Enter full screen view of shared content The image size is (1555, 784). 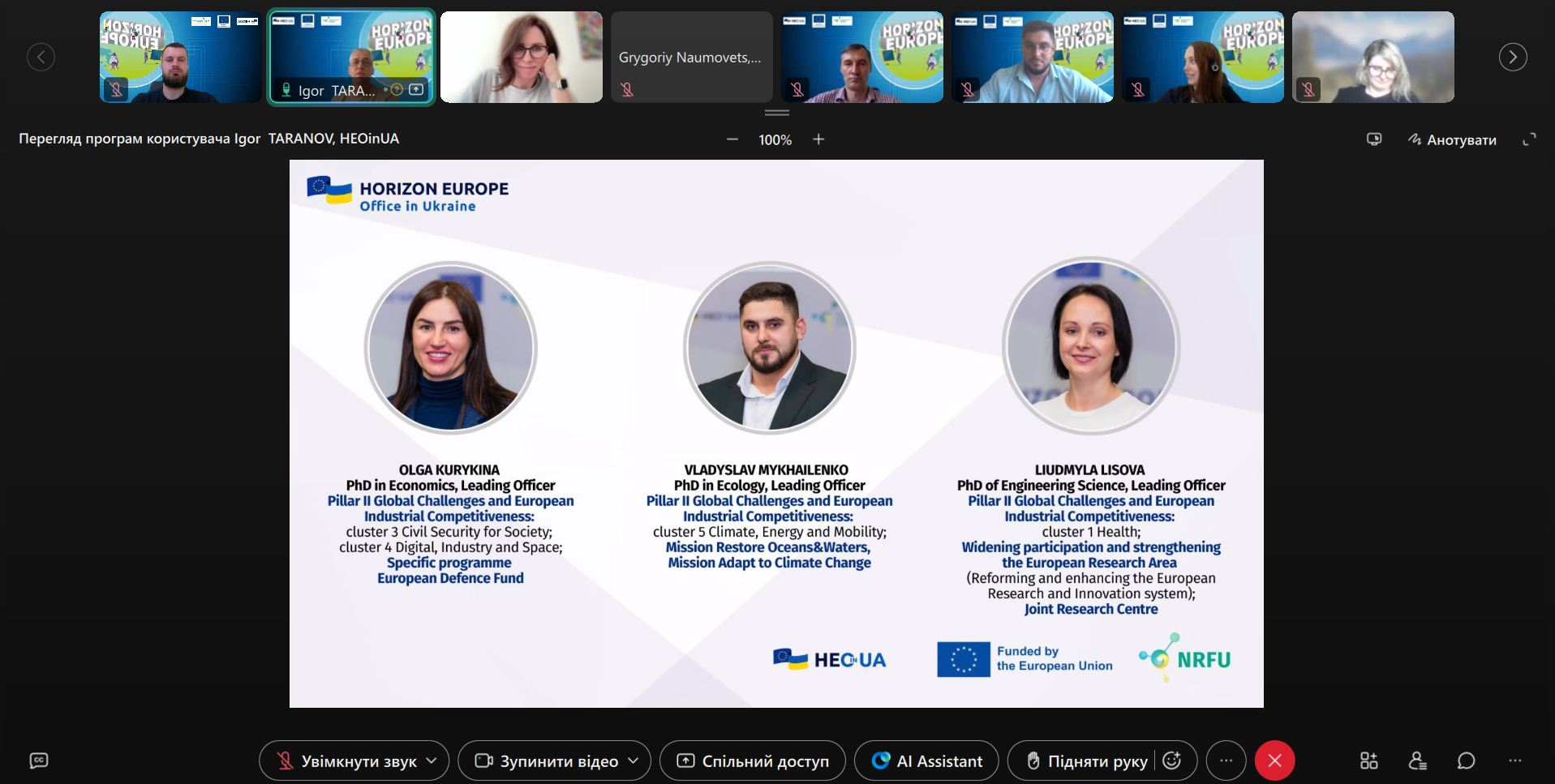pos(1529,139)
